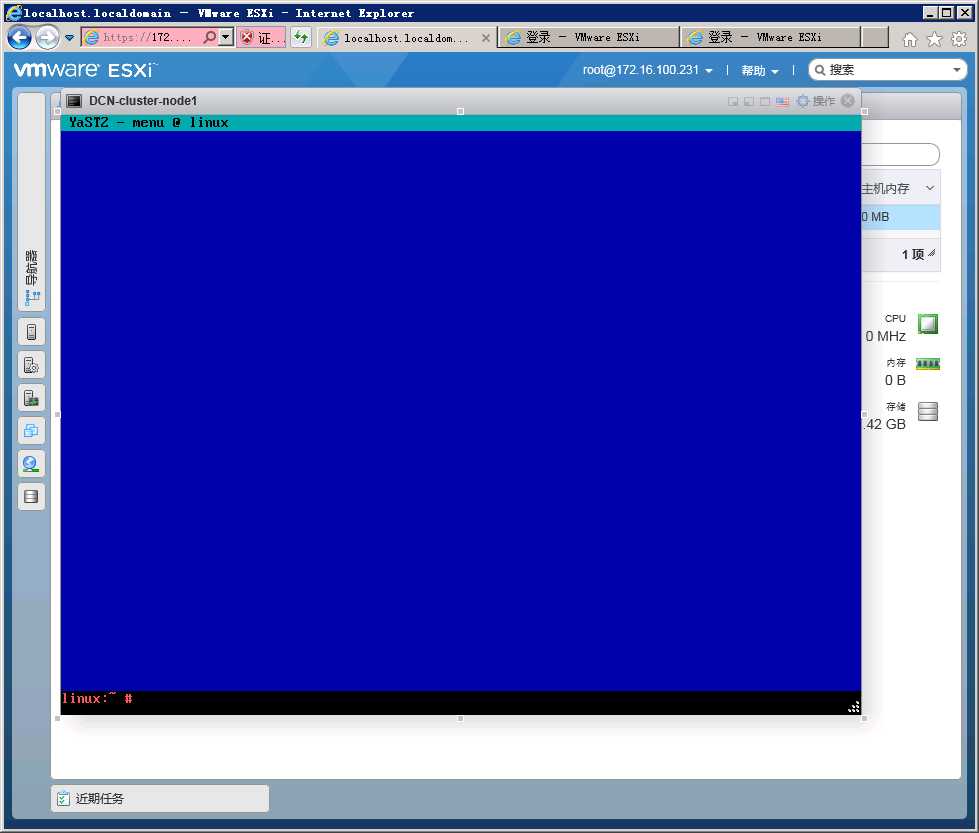Expand the 近期任务 recent tasks panel
This screenshot has height=833, width=979.
[x=160, y=799]
